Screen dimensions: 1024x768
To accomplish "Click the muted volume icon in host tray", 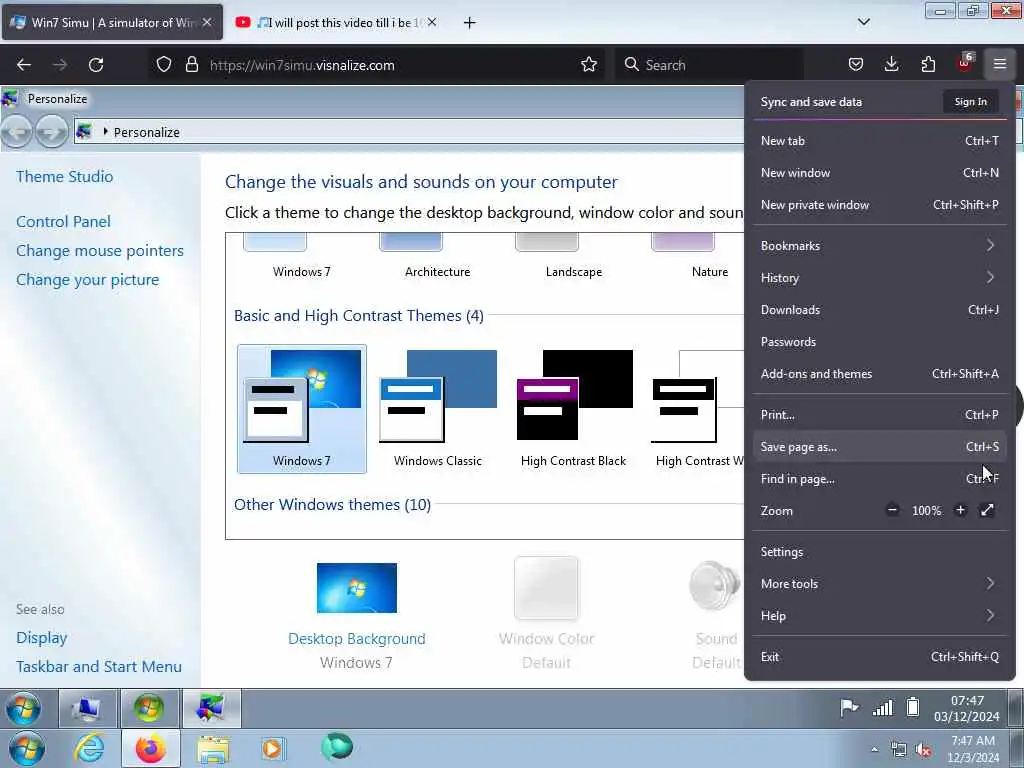I will tap(924, 750).
